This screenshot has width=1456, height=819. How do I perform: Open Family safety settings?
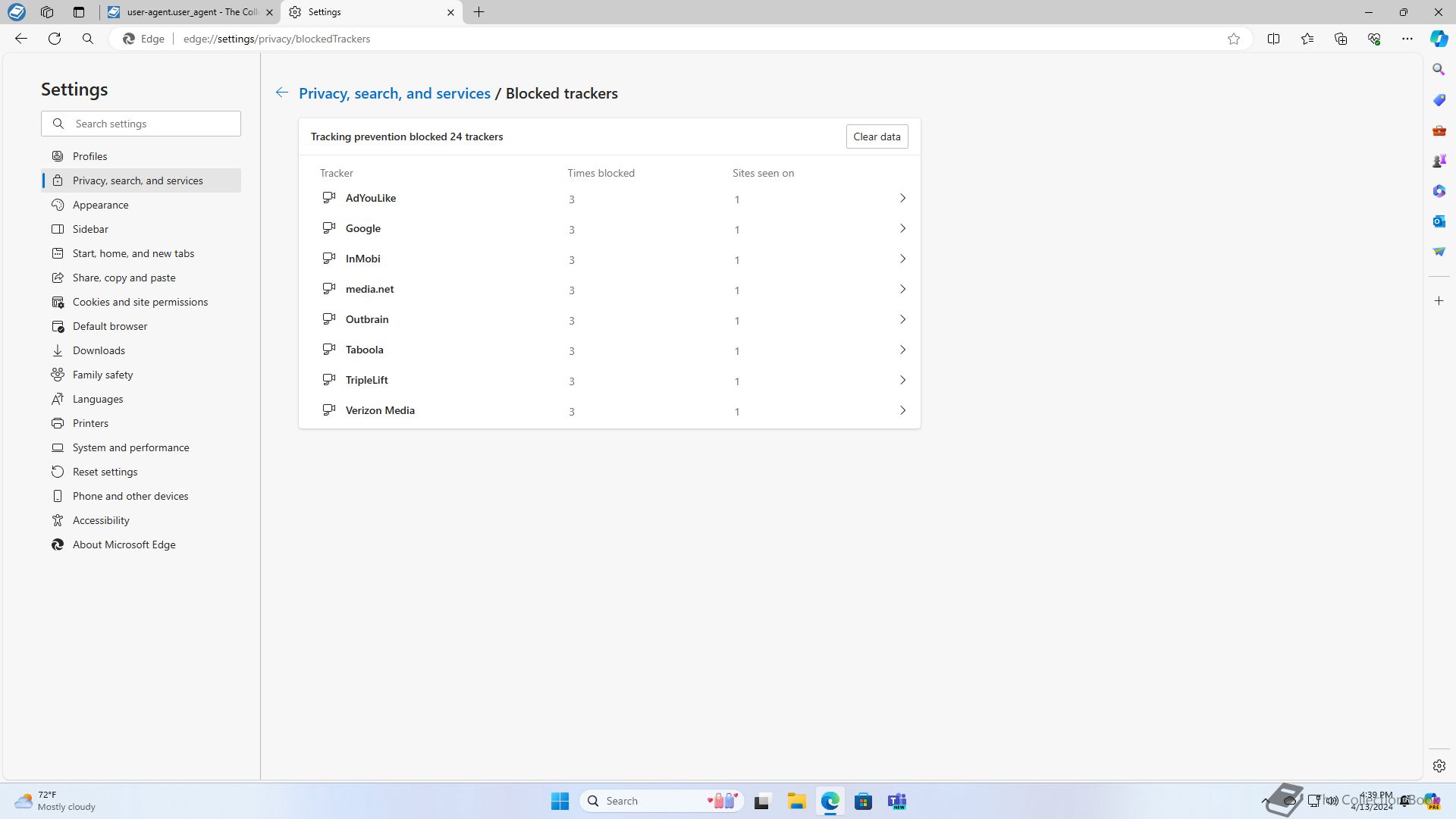pyautogui.click(x=141, y=375)
